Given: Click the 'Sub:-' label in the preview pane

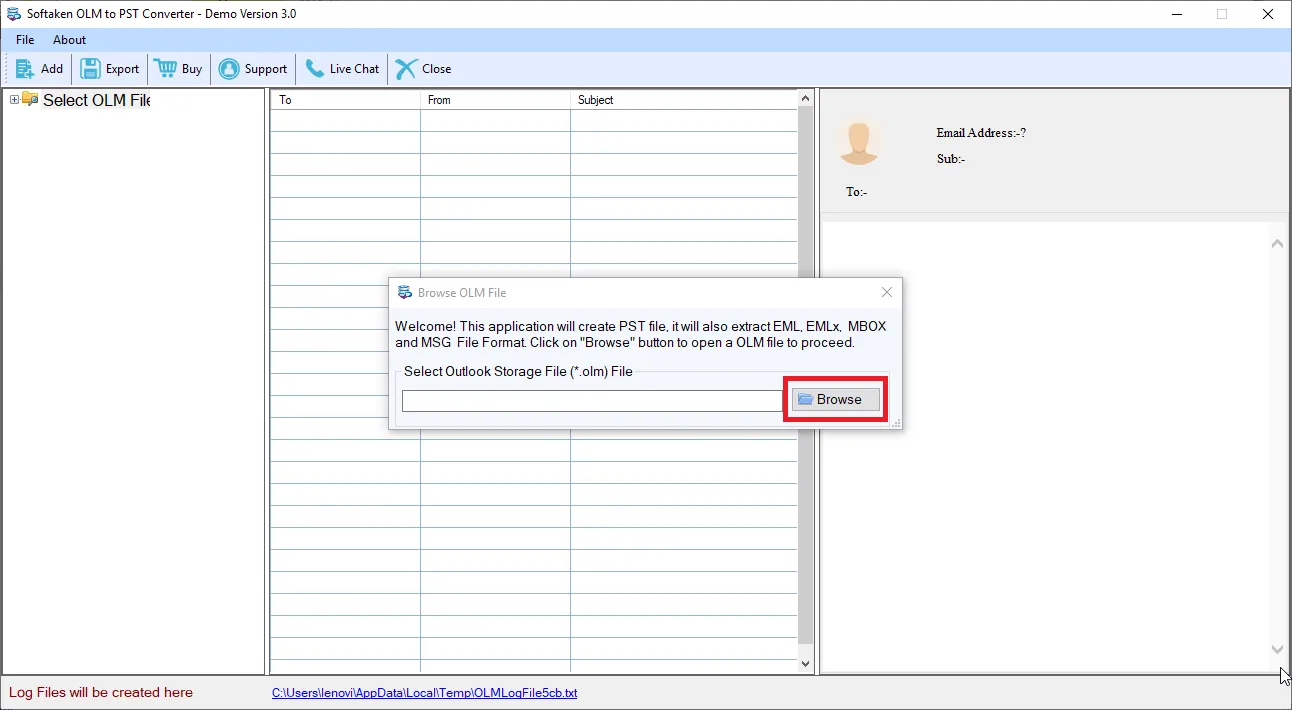Looking at the screenshot, I should [x=951, y=159].
